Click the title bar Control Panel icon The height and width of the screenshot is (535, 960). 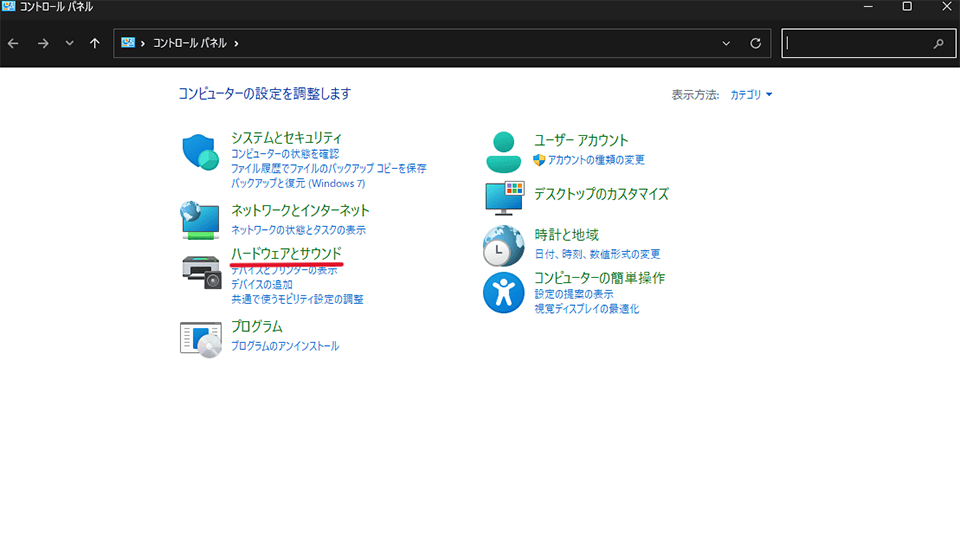pos(9,6)
